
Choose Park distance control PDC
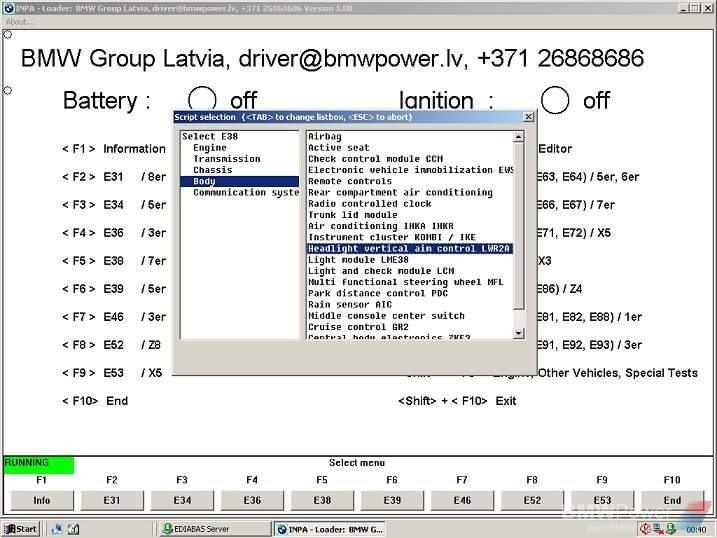tap(378, 293)
